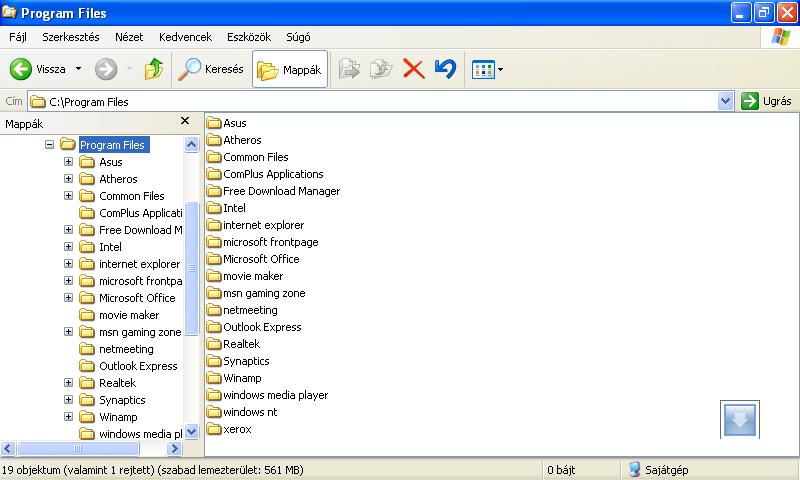Open Keresés search magnifier
This screenshot has height=480, width=800.
click(x=210, y=69)
